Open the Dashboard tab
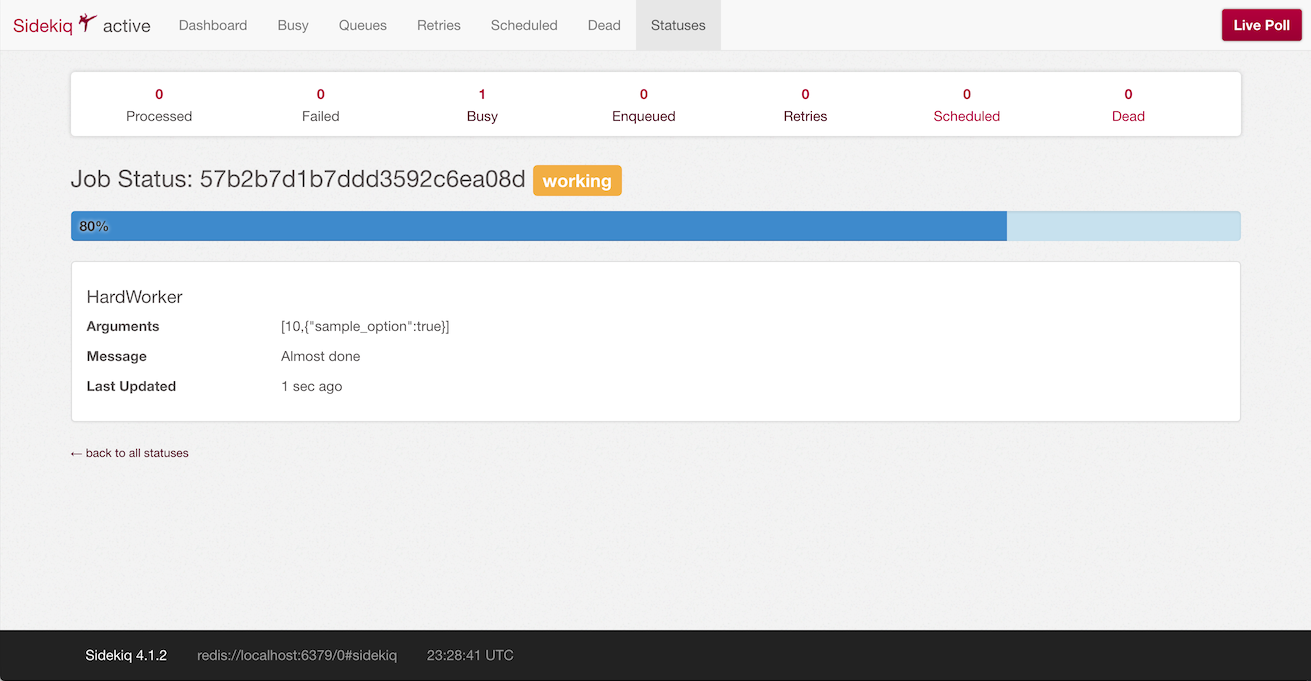1311x681 pixels. pyautogui.click(x=213, y=25)
